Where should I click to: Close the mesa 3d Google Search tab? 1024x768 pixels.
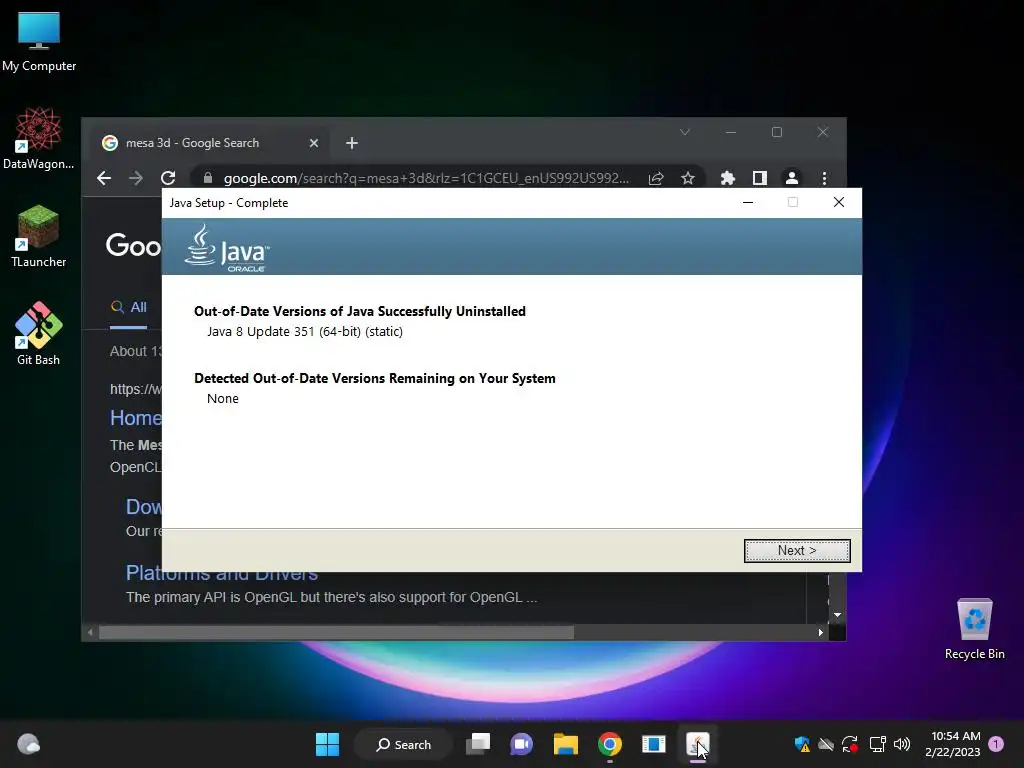[313, 143]
